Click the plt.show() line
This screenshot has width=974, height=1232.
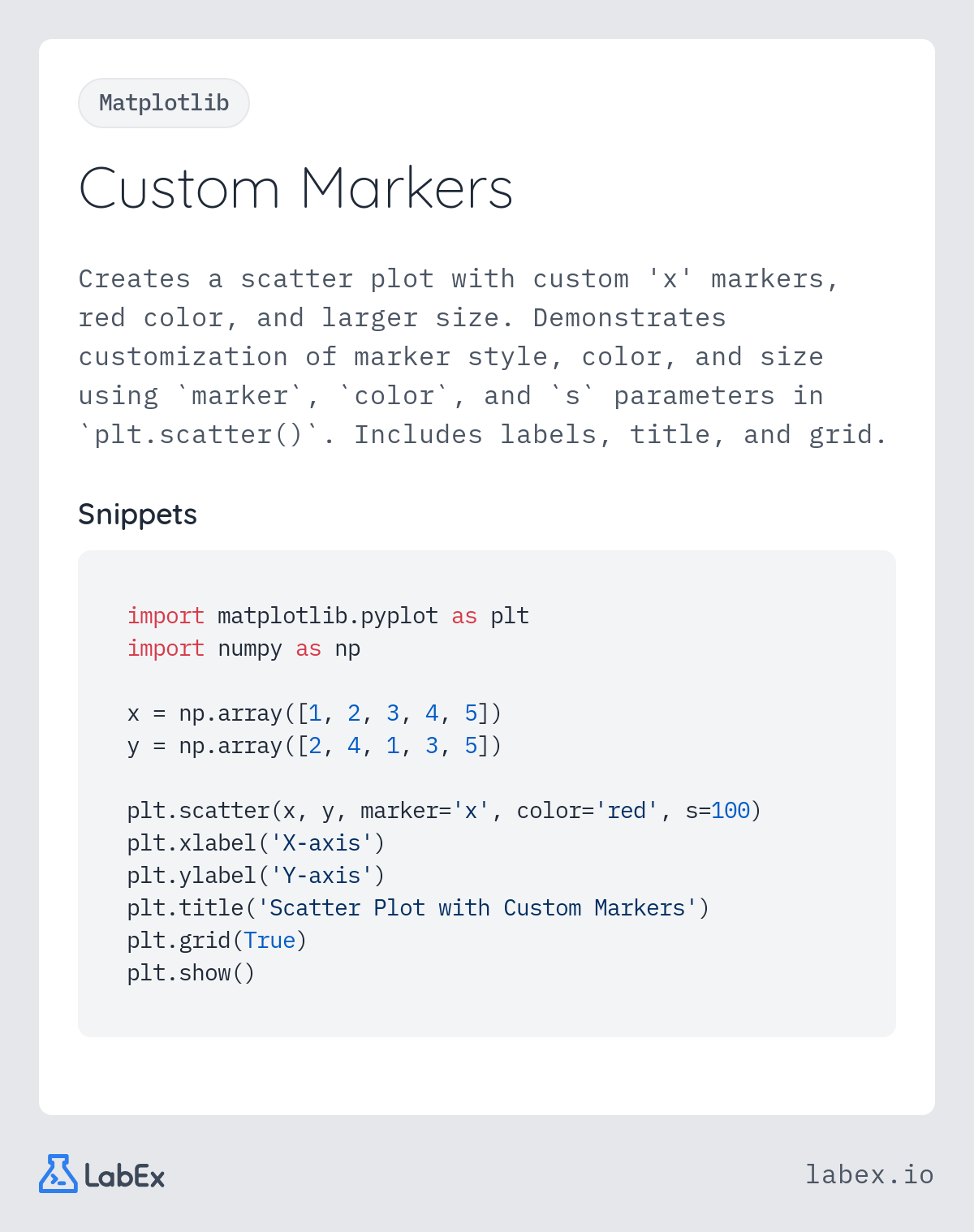pos(191,973)
